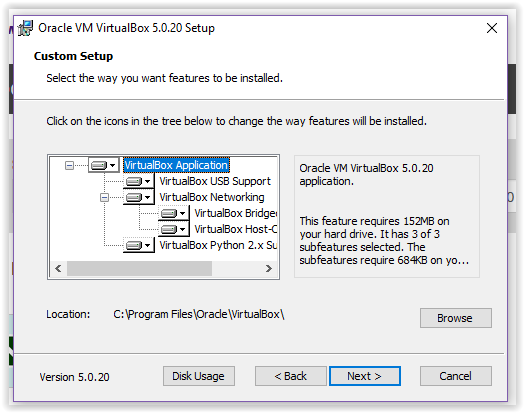Open VirtualBox Application feature install dropdown
The image size is (524, 413).
click(103, 165)
